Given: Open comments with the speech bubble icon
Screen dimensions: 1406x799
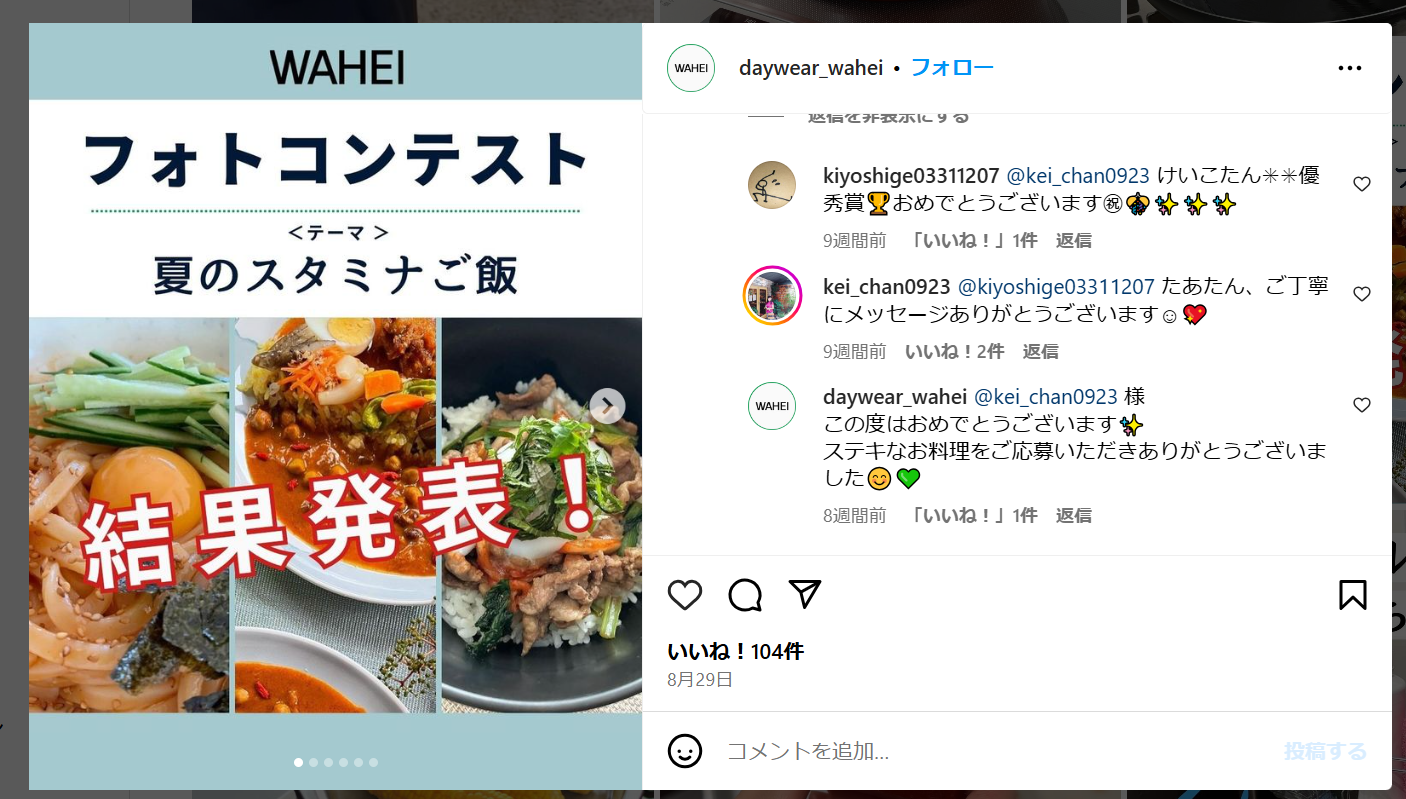Looking at the screenshot, I should pyautogui.click(x=745, y=595).
